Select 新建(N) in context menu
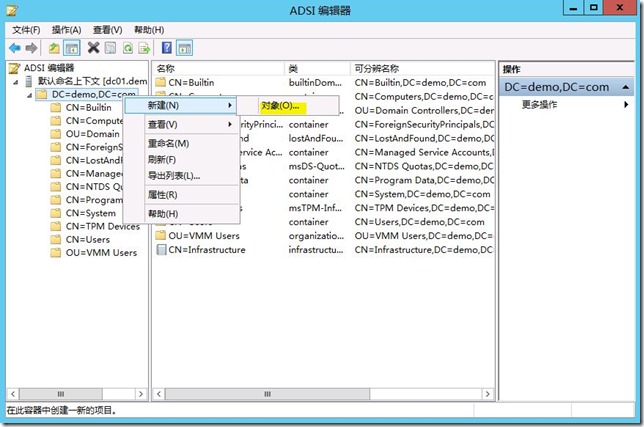Image resolution: width=644 pixels, height=427 pixels. coord(180,106)
